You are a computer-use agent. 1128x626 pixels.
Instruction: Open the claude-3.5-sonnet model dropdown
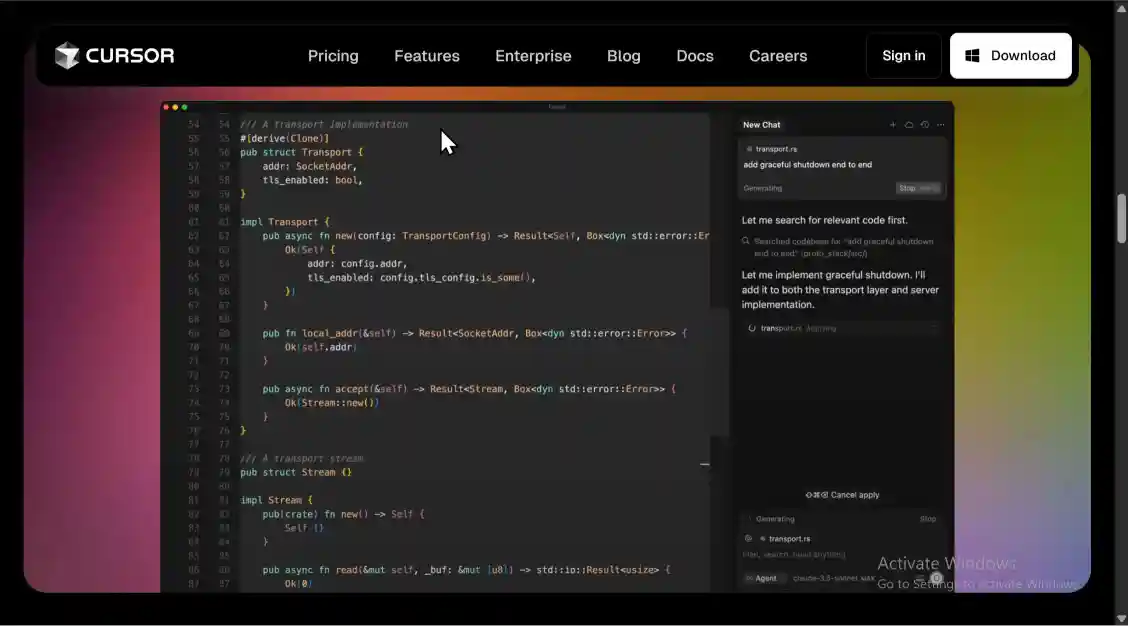tap(833, 577)
